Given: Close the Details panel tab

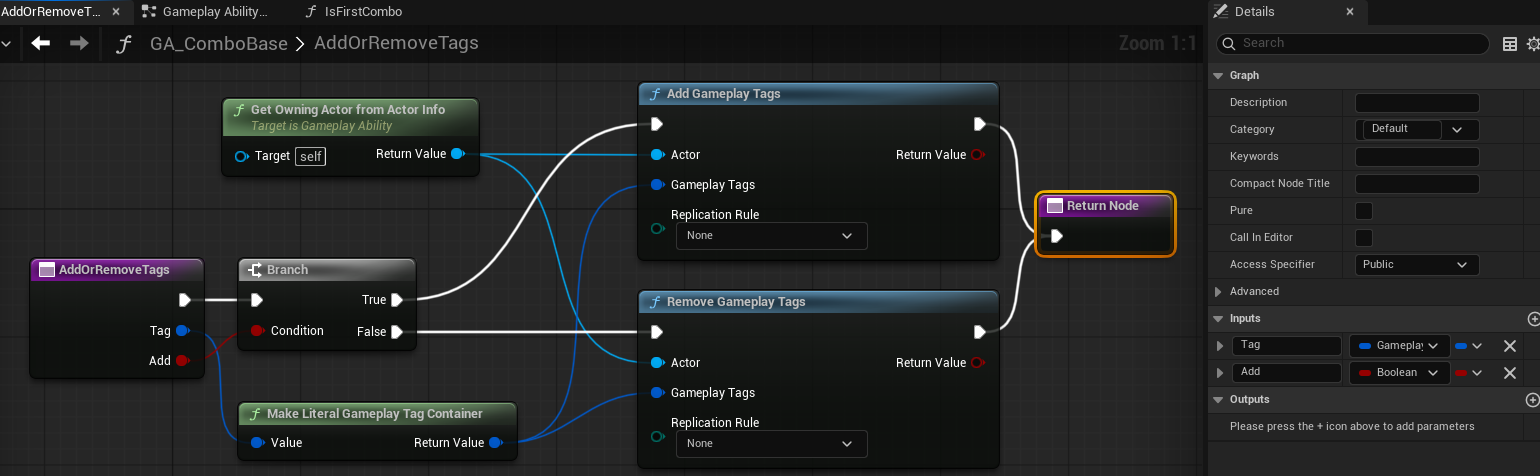Looking at the screenshot, I should [1349, 12].
